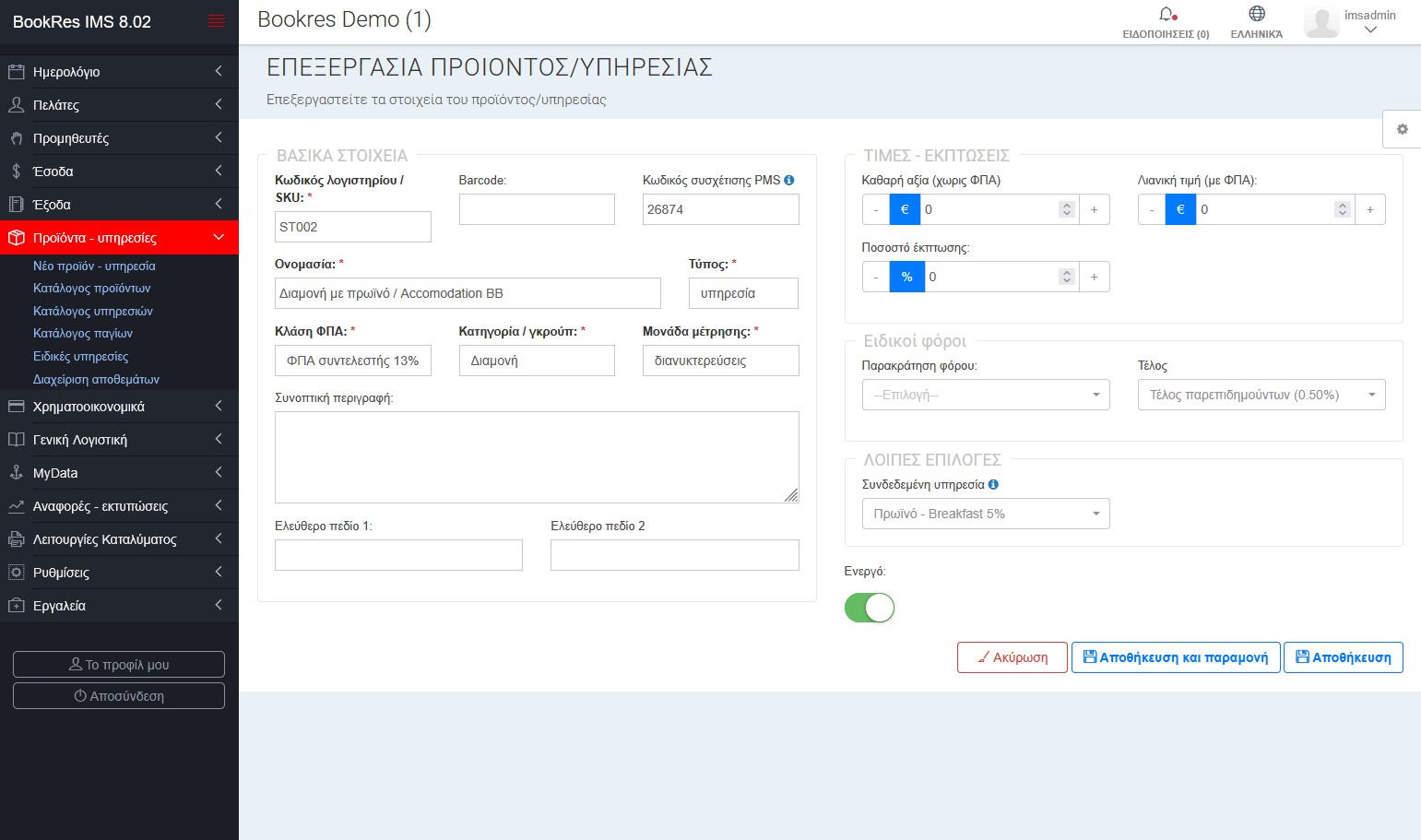Click the Barcode input field
The height and width of the screenshot is (840, 1421).
tap(537, 209)
